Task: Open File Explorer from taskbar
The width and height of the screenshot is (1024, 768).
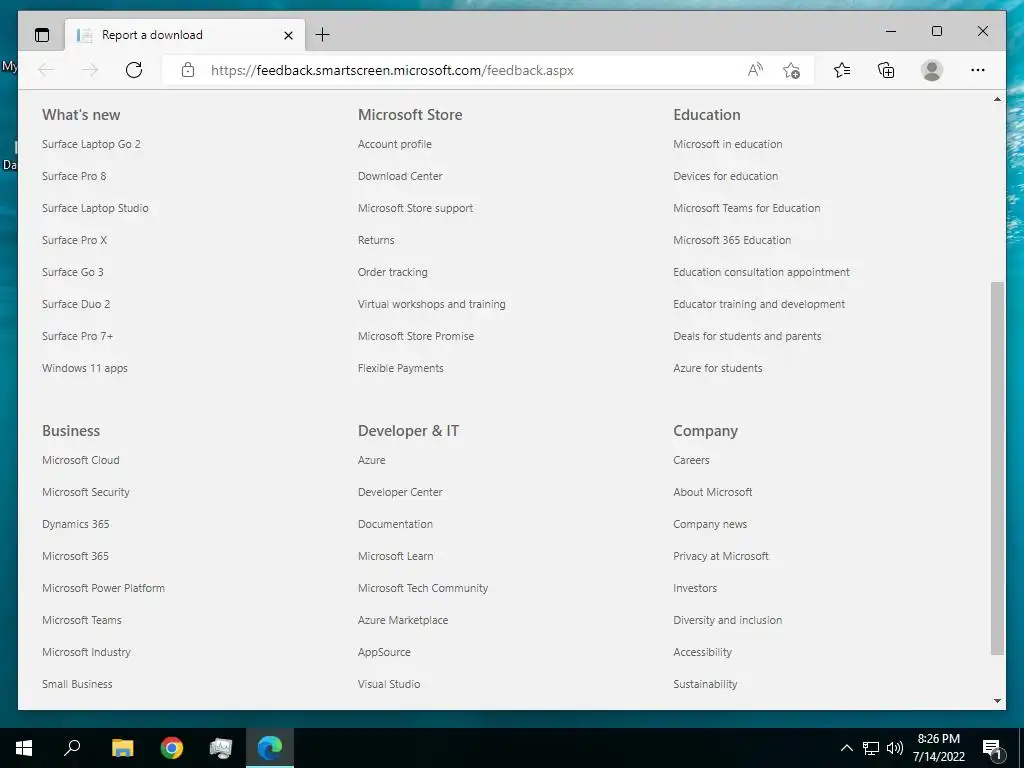Action: point(122,748)
